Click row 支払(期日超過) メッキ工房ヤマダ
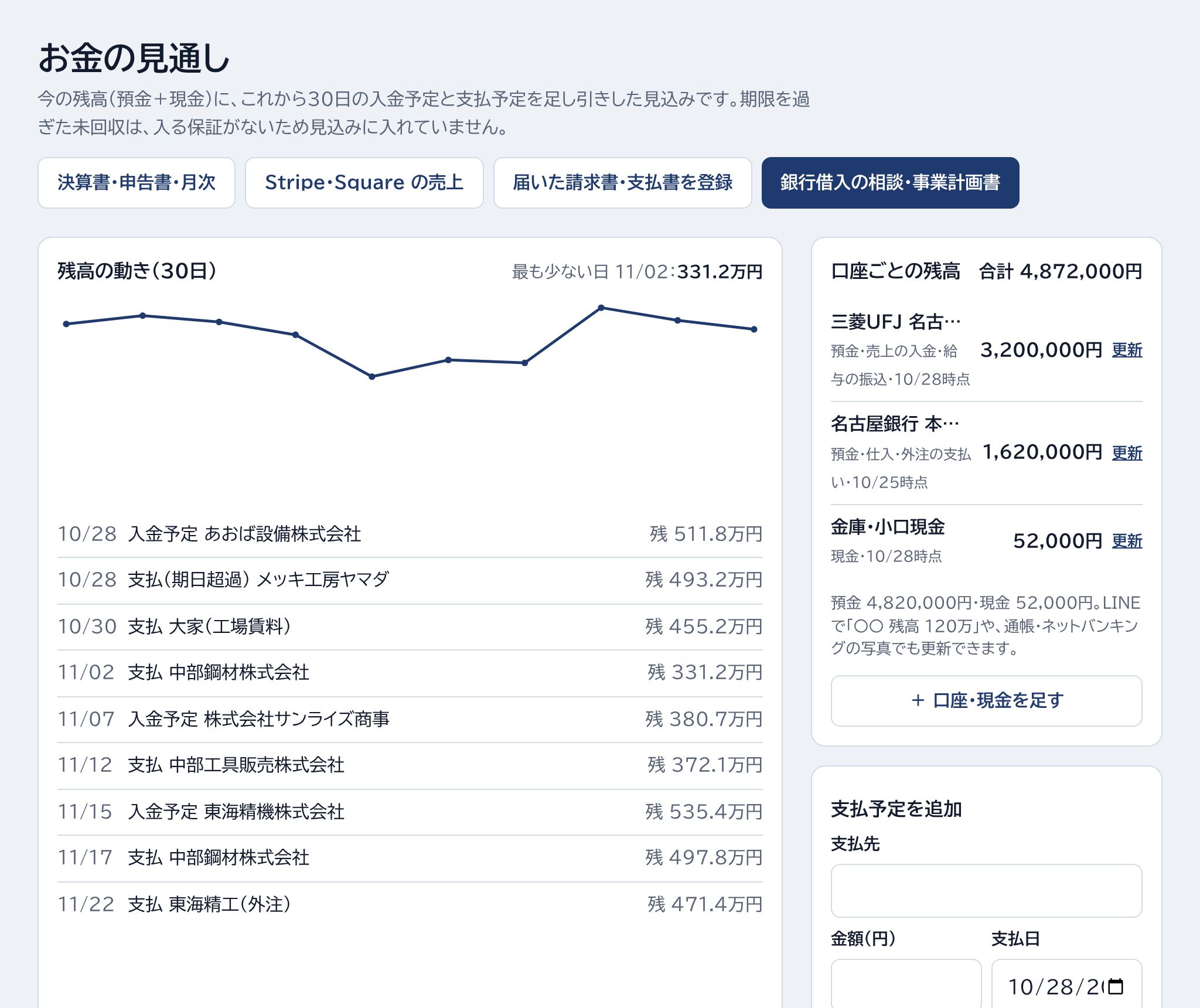The height and width of the screenshot is (1008, 1200). tap(410, 580)
